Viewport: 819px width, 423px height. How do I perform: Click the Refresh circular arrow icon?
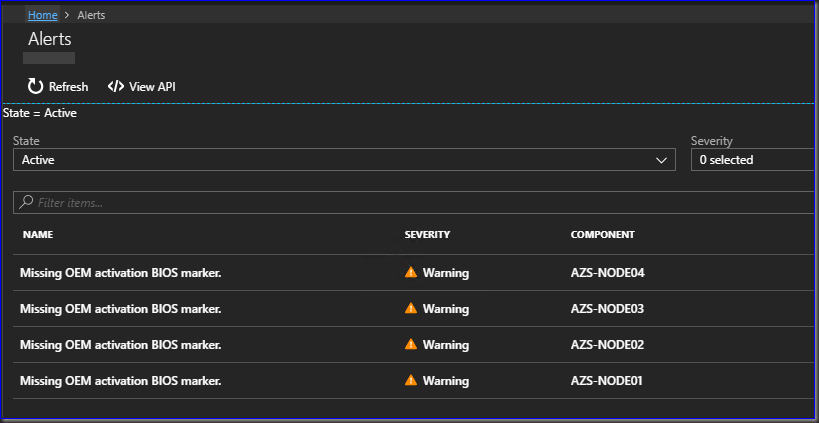(x=36, y=87)
